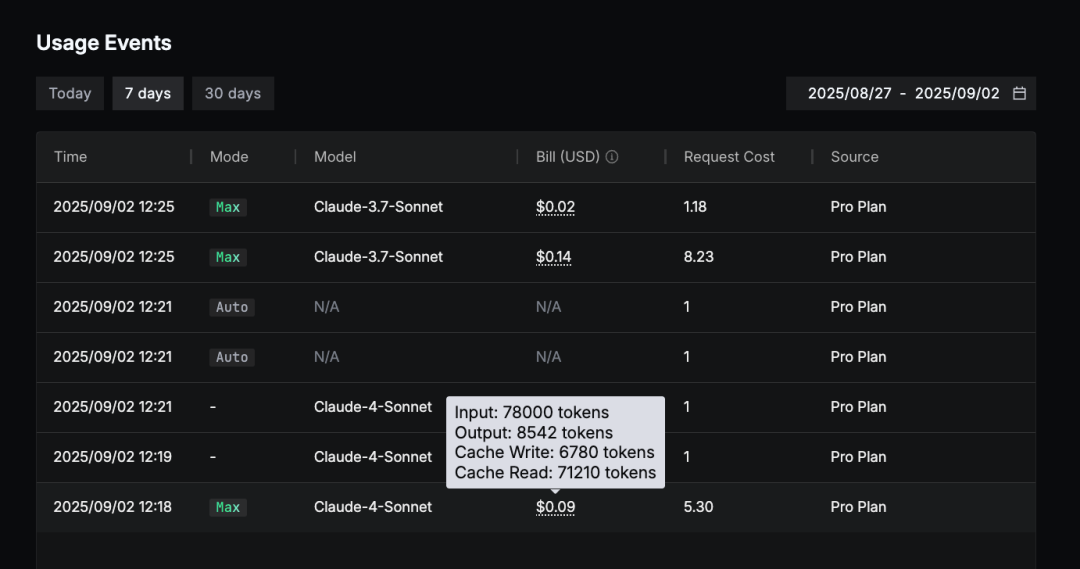The height and width of the screenshot is (569, 1080).
Task: Click the info icon beside Bill (USD)
Action: tap(612, 157)
